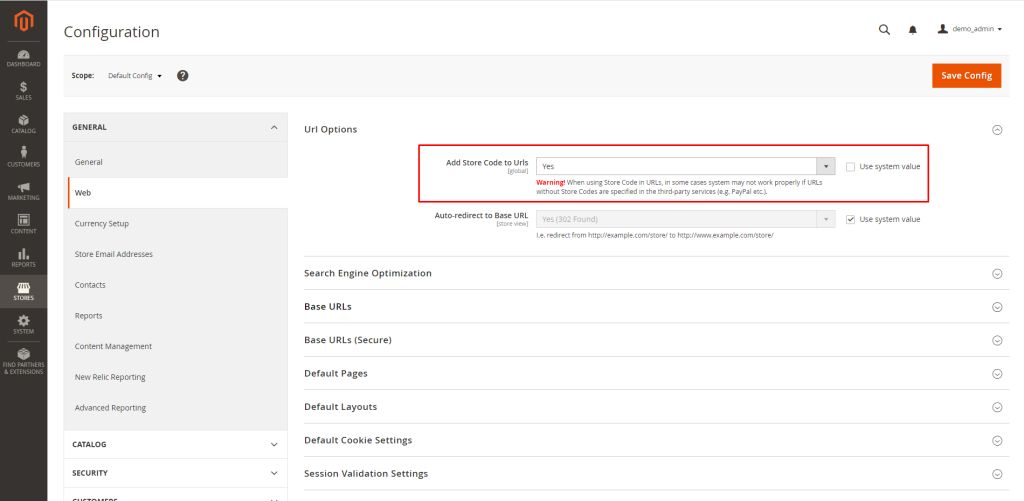Open notifications bell icon

point(912,30)
